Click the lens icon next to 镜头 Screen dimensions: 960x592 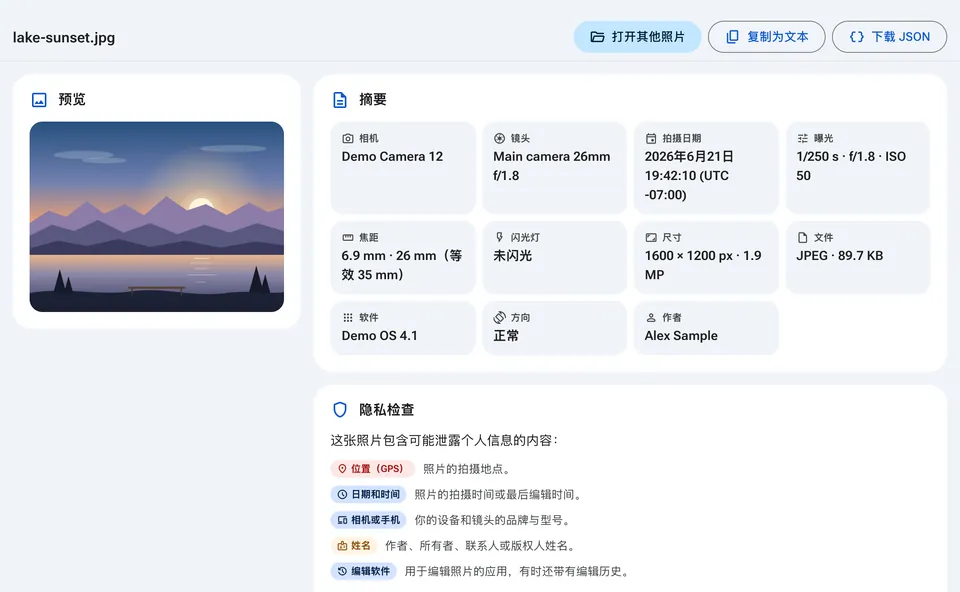click(500, 138)
